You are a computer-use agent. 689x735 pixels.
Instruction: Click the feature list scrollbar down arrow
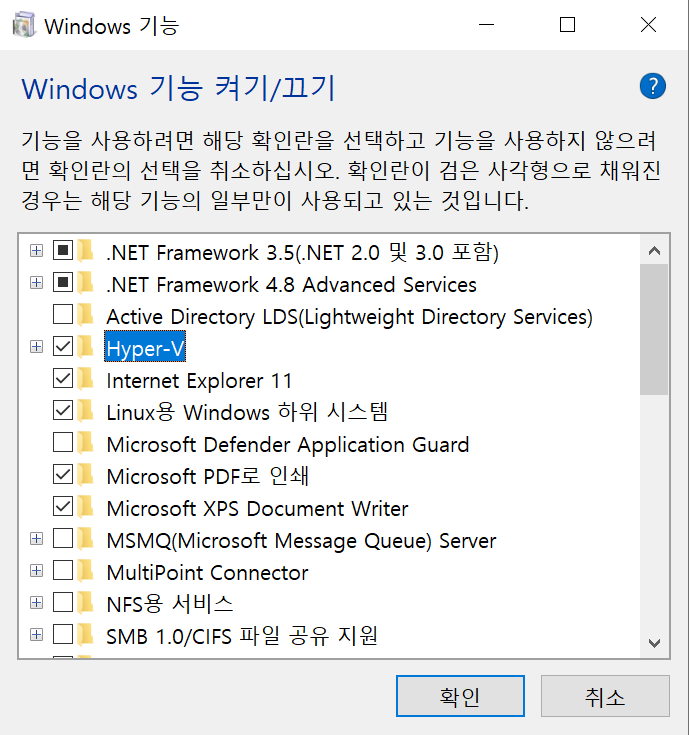[654, 643]
